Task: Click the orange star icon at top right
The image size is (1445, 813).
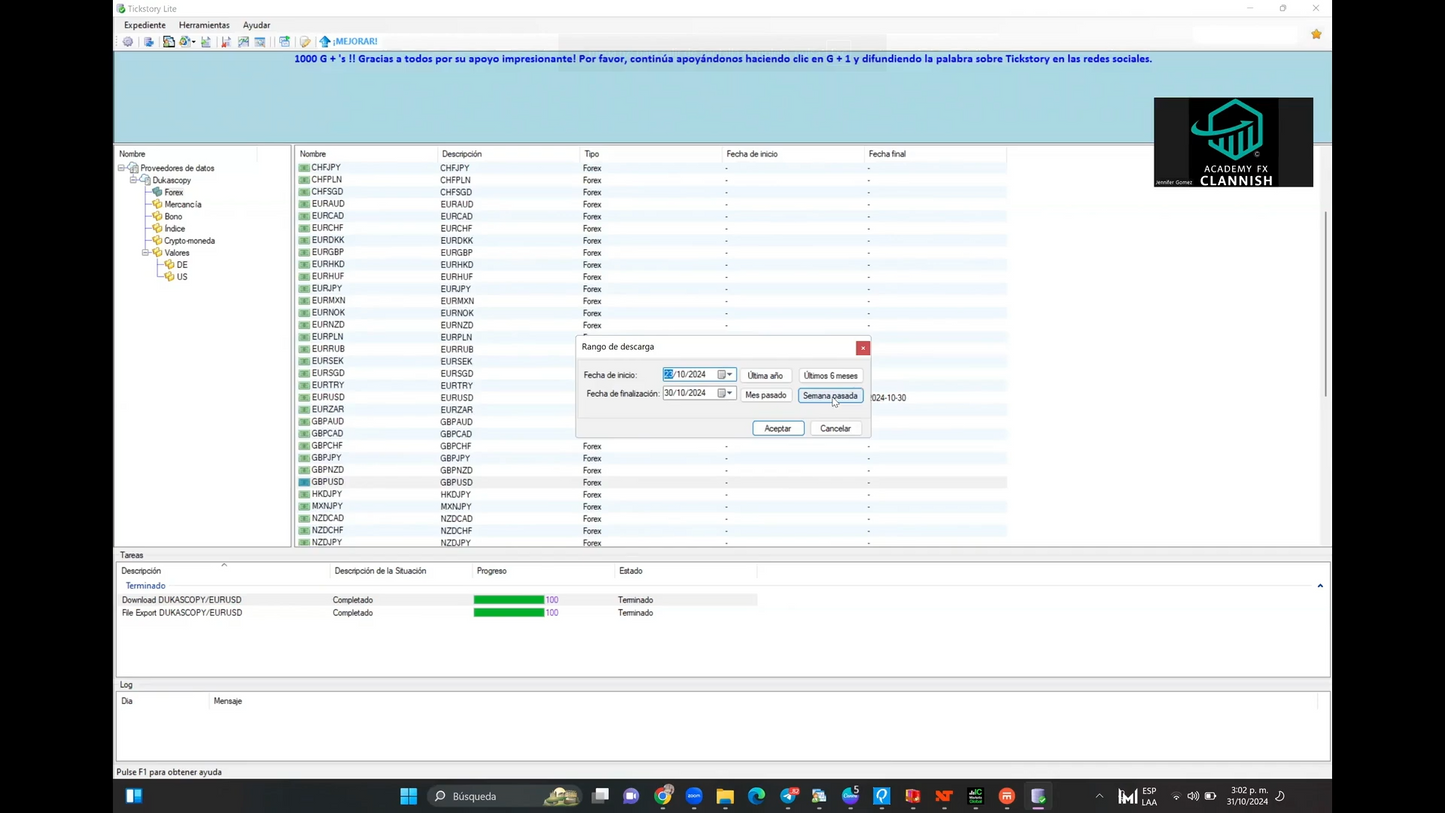Action: 1316,34
